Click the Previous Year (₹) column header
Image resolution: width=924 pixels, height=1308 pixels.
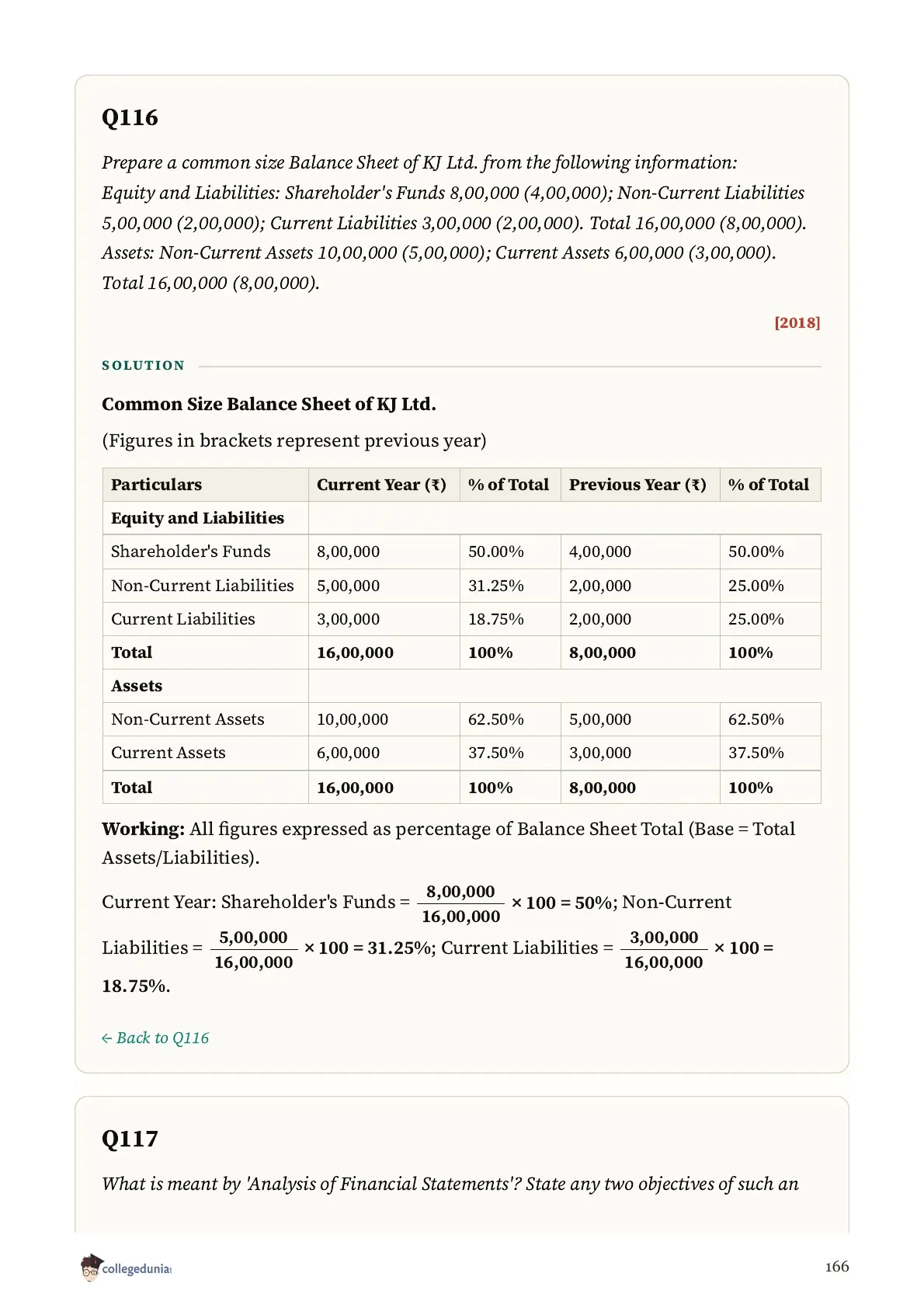(x=637, y=485)
